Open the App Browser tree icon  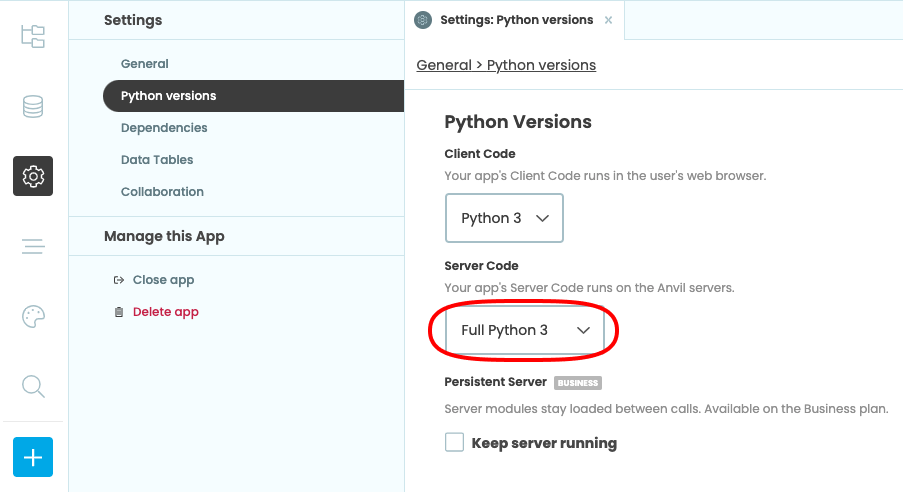(x=33, y=36)
